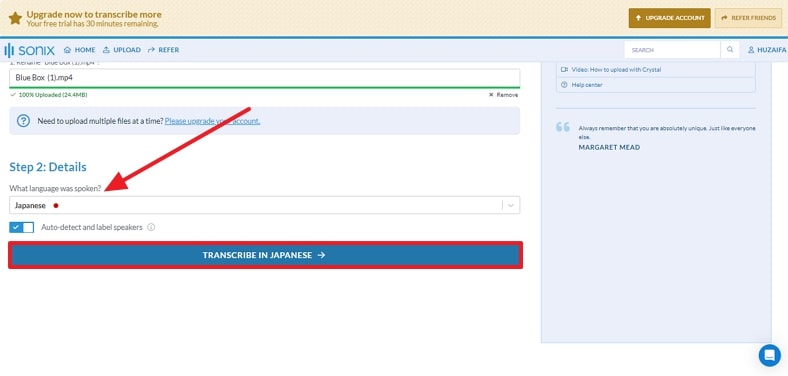The image size is (788, 376).
Task: Open the 'Please upgrade your account' link
Action: (213, 121)
